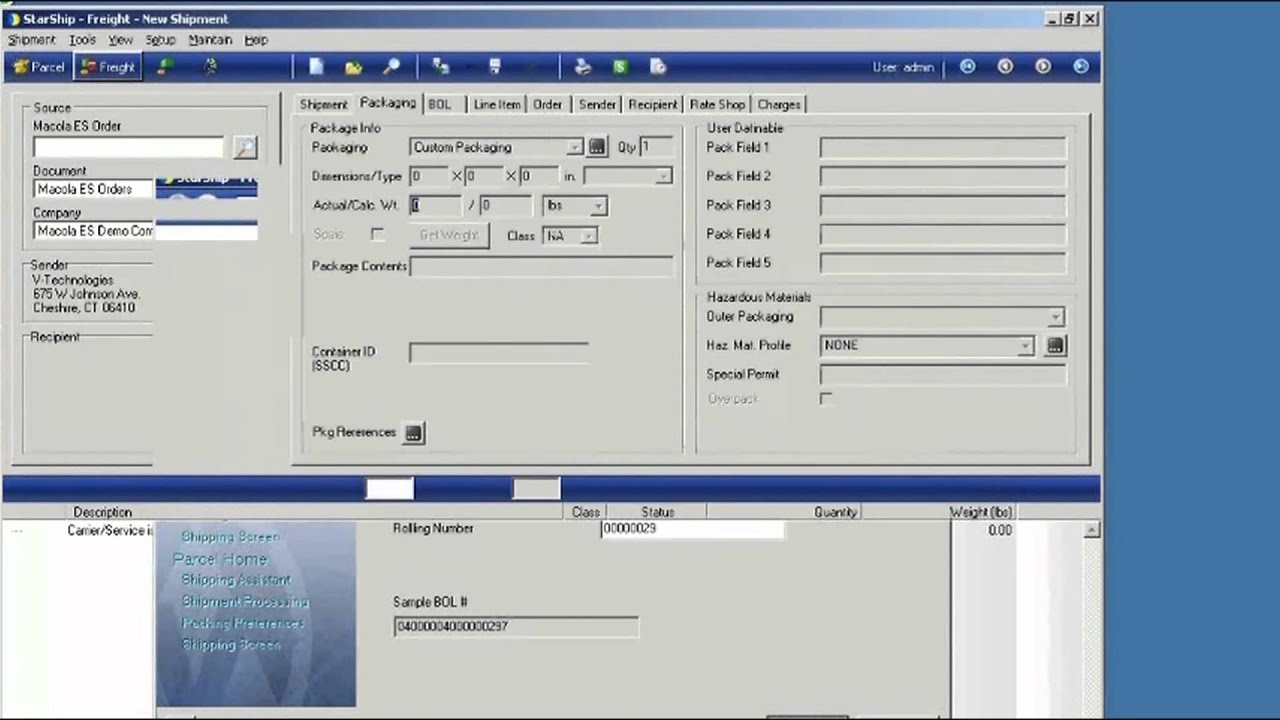
Task: Click the Get Weight button
Action: coord(449,235)
